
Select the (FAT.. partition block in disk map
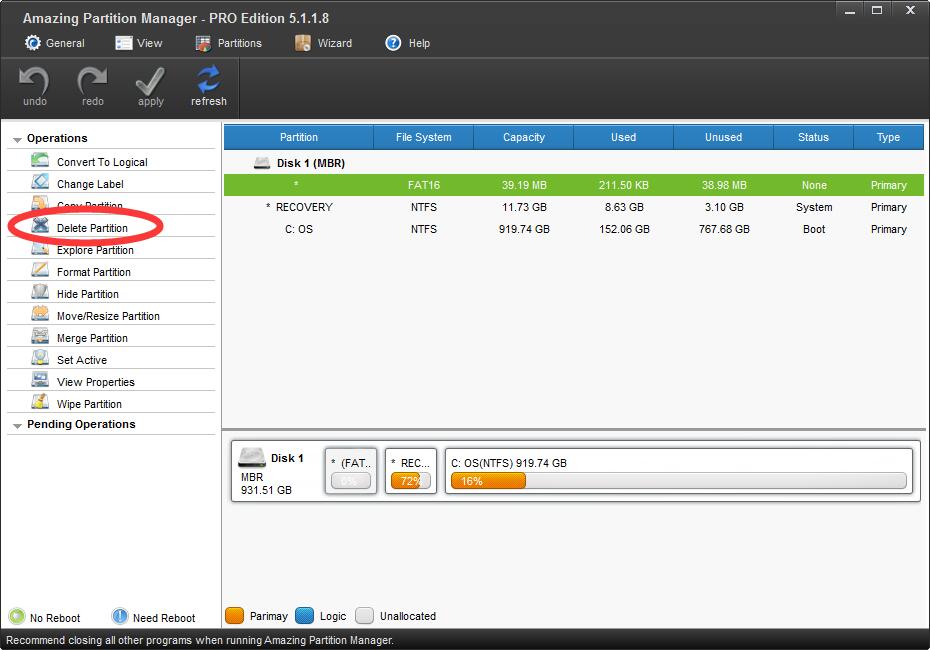click(x=351, y=471)
